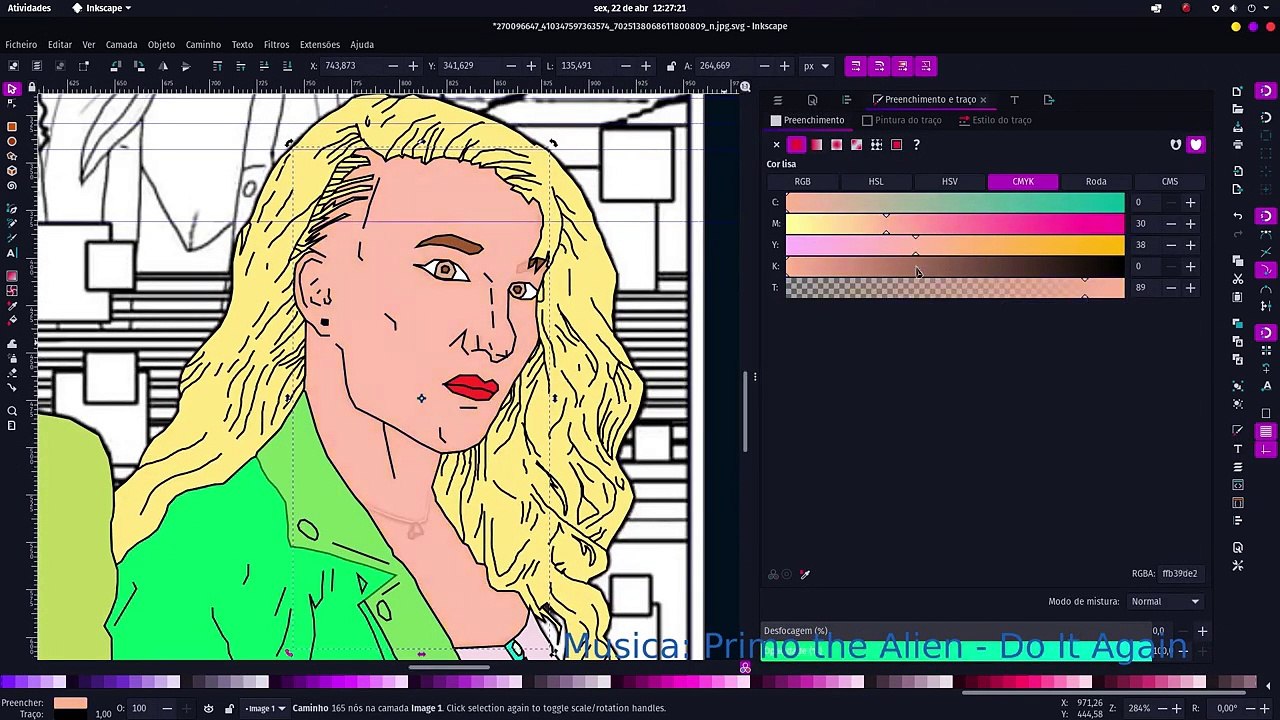Select the Text tool in toolbox
Image resolution: width=1280 pixels, height=720 pixels.
coord(12,254)
